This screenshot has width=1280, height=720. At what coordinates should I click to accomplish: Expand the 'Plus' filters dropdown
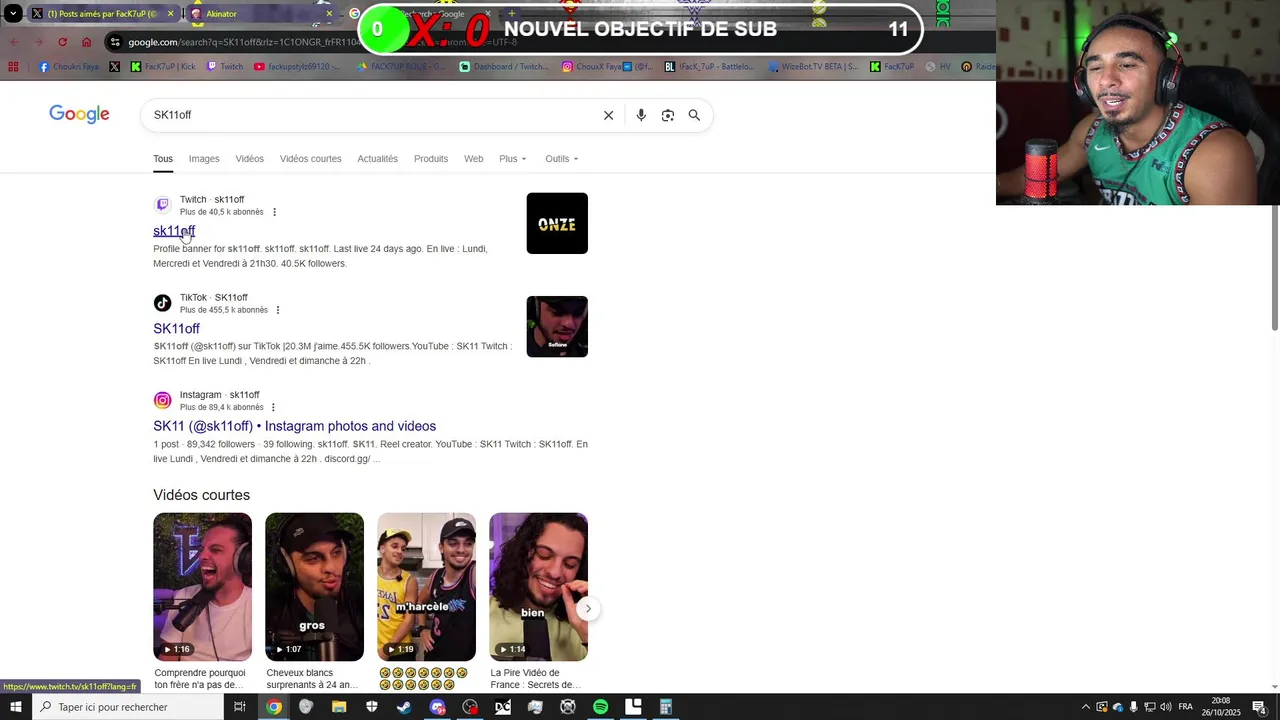tap(512, 159)
